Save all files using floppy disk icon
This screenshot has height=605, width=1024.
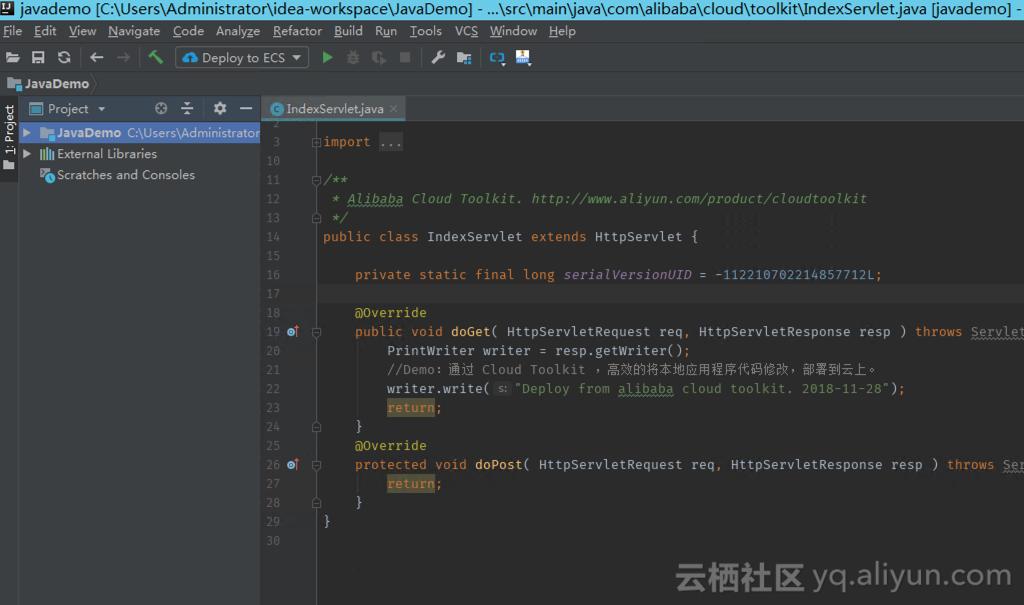pyautogui.click(x=38, y=58)
